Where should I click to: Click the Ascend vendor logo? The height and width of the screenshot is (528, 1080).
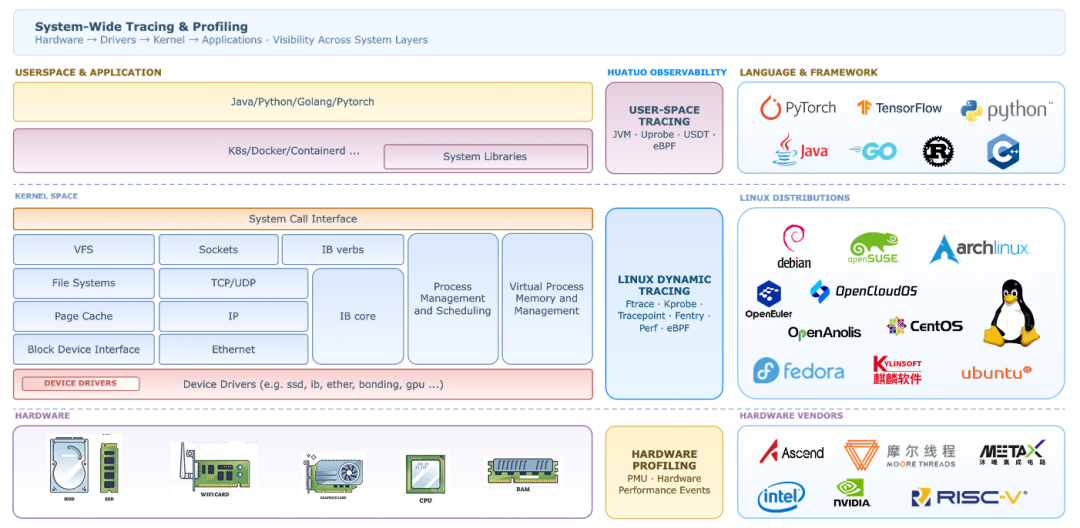pyautogui.click(x=791, y=452)
